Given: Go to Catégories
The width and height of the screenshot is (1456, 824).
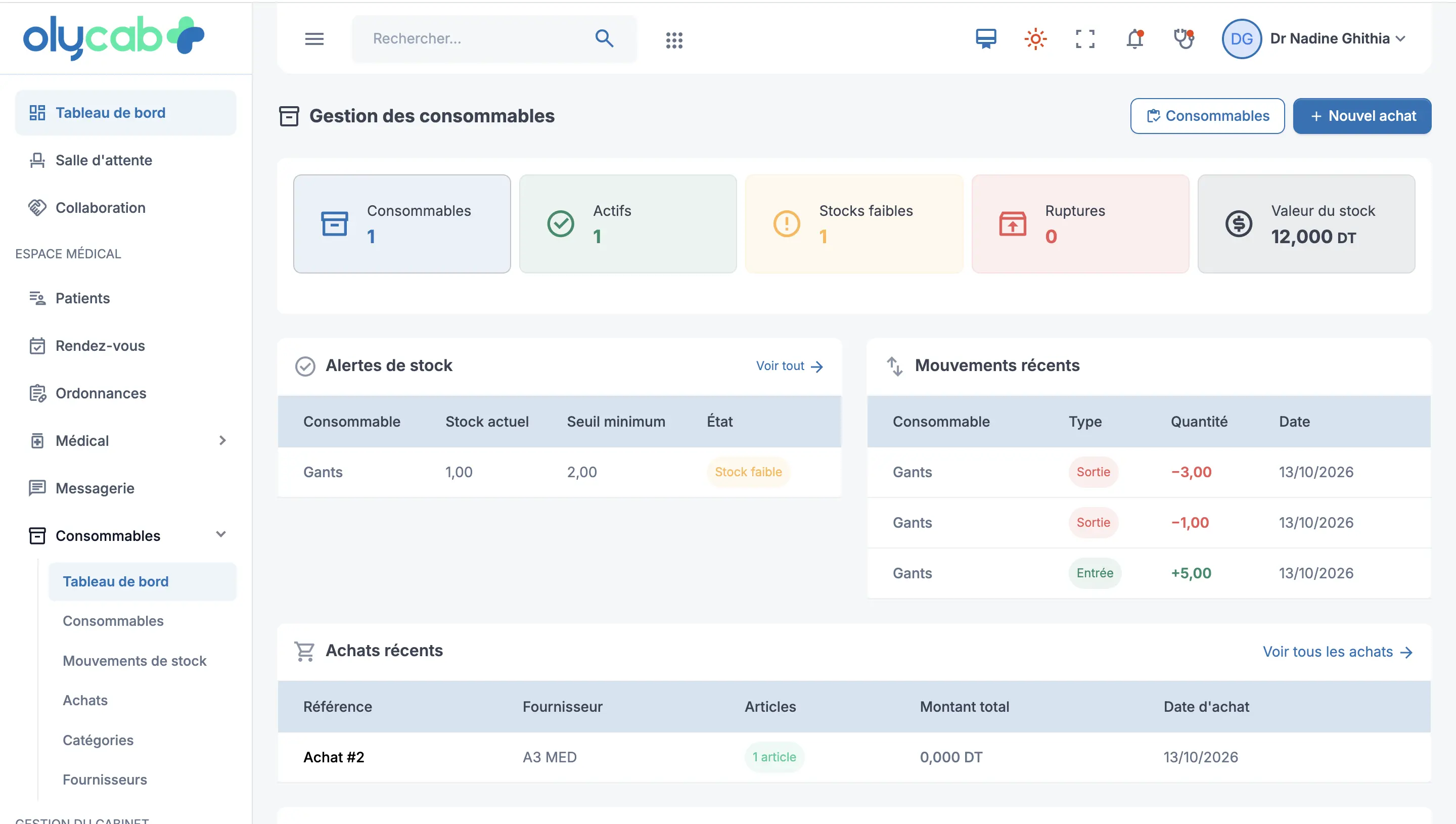Looking at the screenshot, I should pyautogui.click(x=98, y=740).
